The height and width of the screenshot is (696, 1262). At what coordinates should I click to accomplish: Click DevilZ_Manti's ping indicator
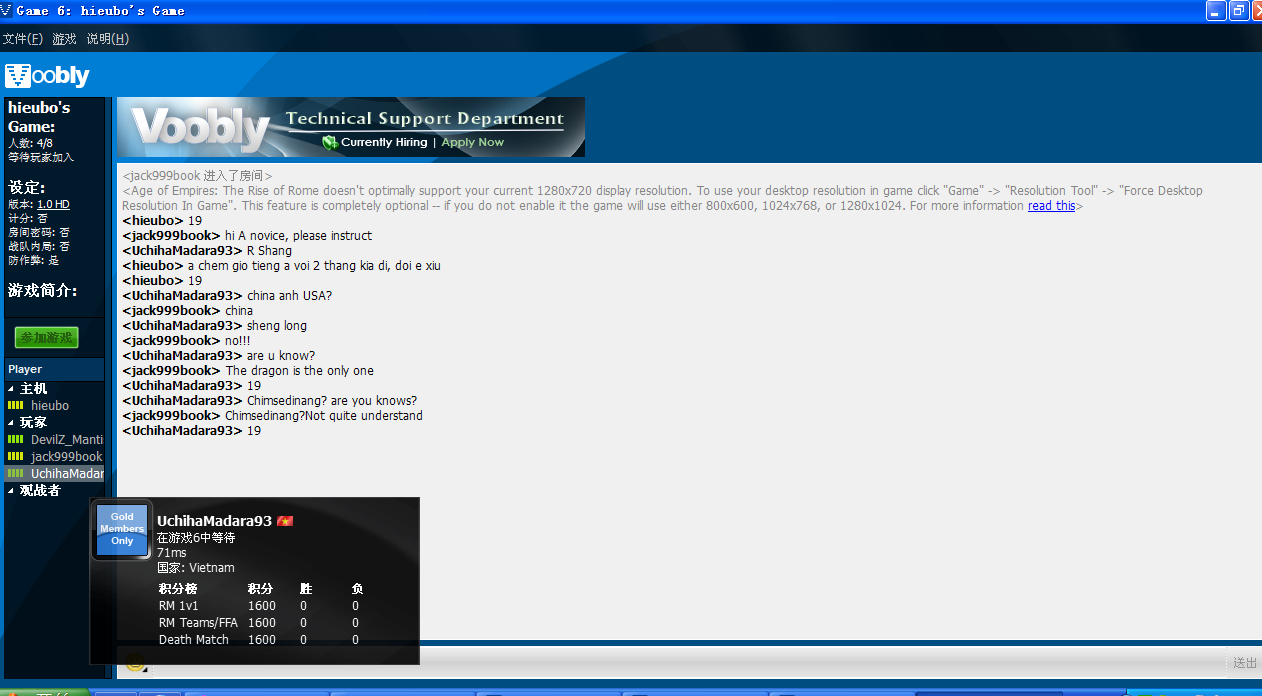click(x=14, y=438)
